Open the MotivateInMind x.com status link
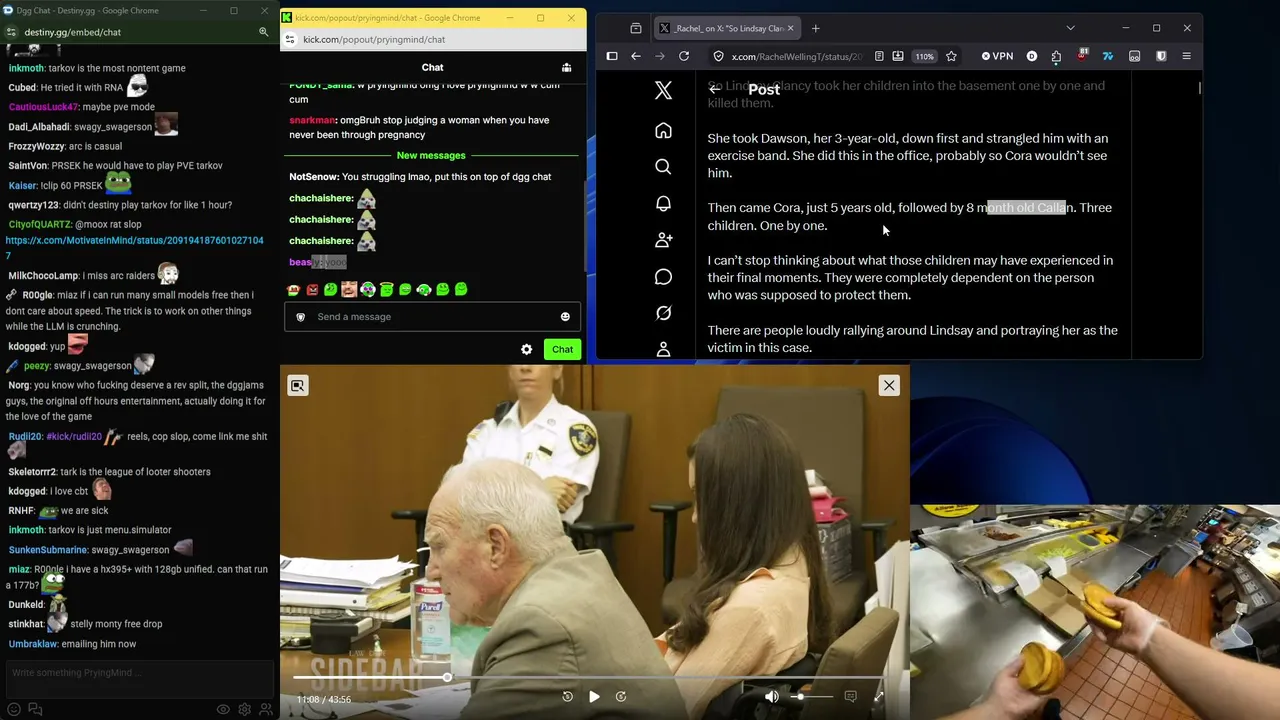The width and height of the screenshot is (1280, 720). click(x=135, y=248)
